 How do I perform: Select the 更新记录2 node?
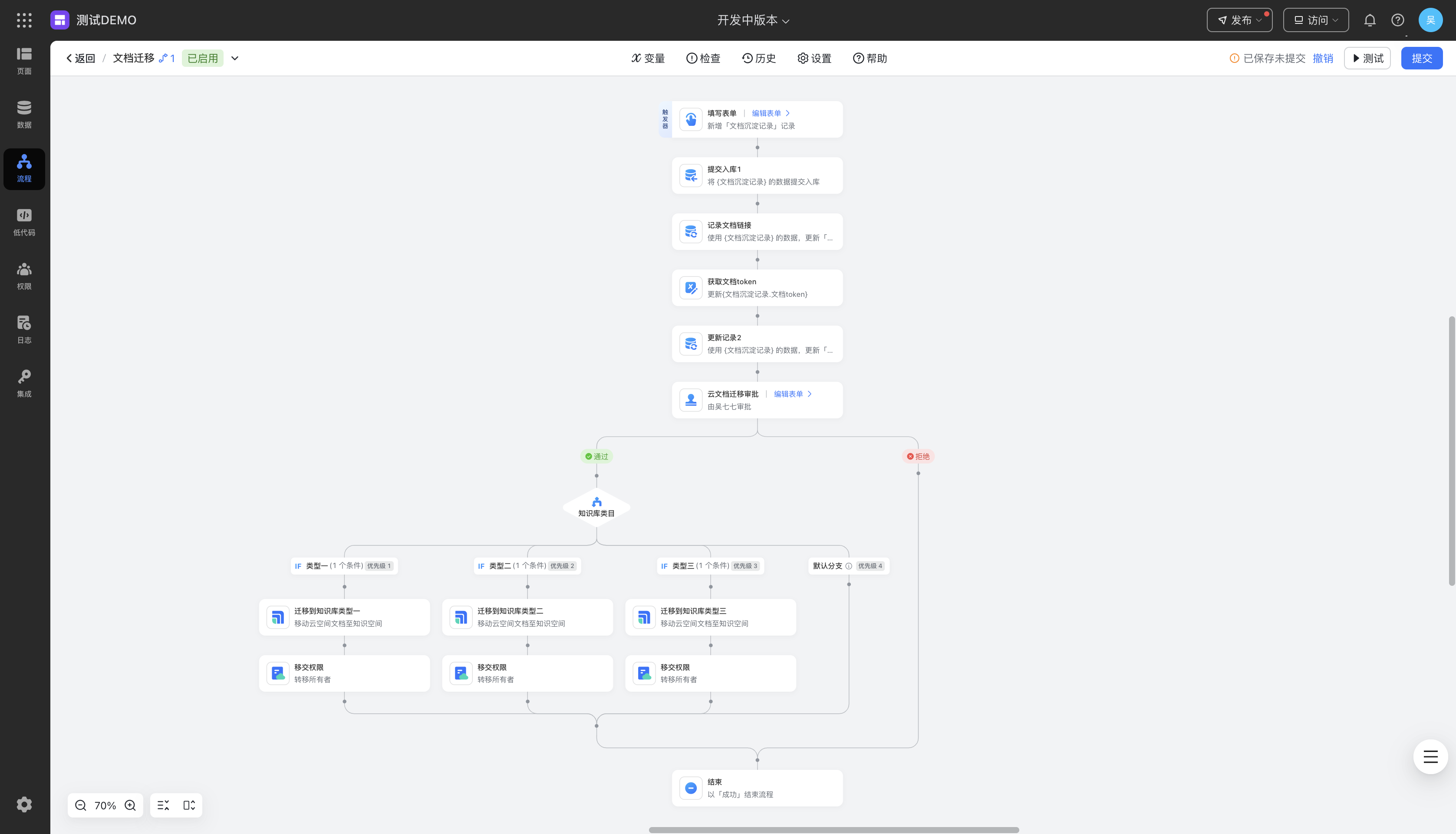click(757, 344)
